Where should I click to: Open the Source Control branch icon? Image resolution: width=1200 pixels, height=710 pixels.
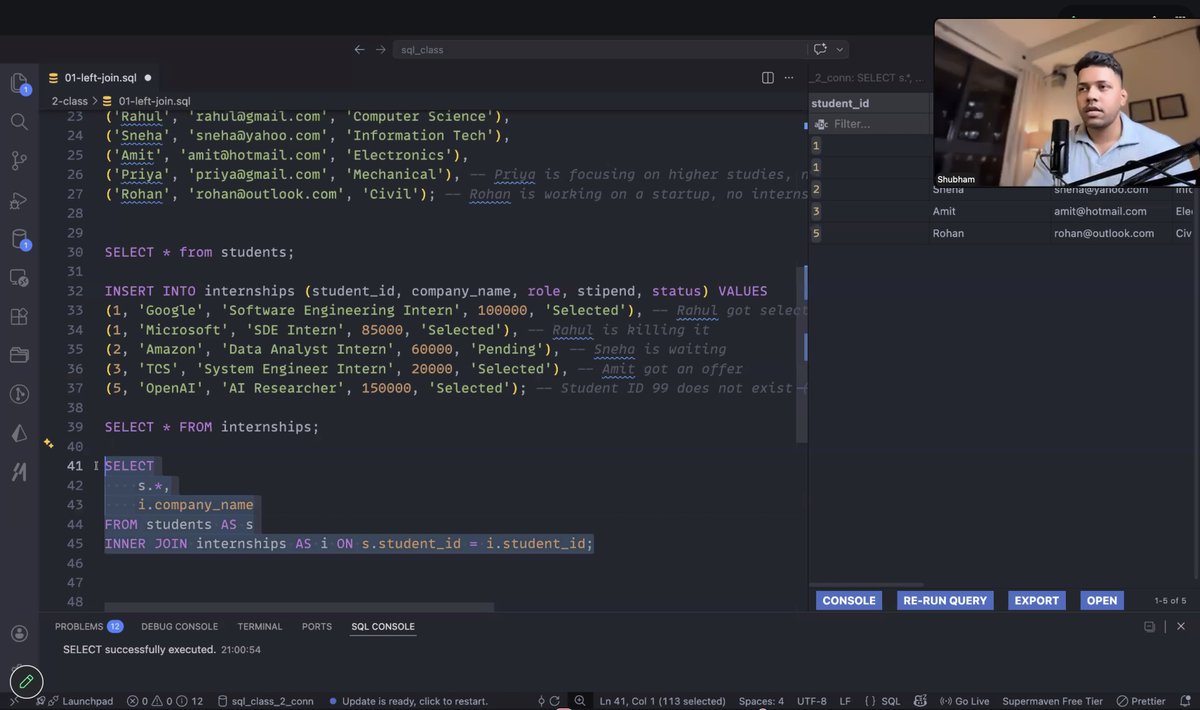[19, 160]
